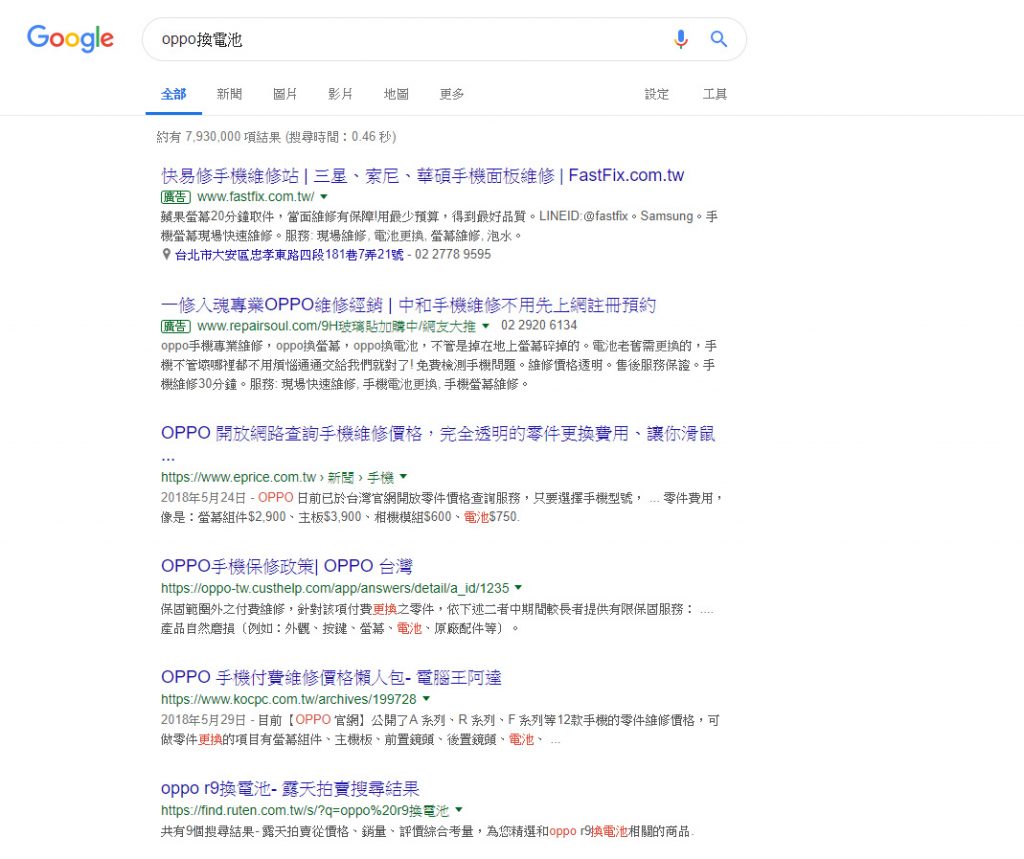
Task: Click the Google logo
Action: pos(70,39)
